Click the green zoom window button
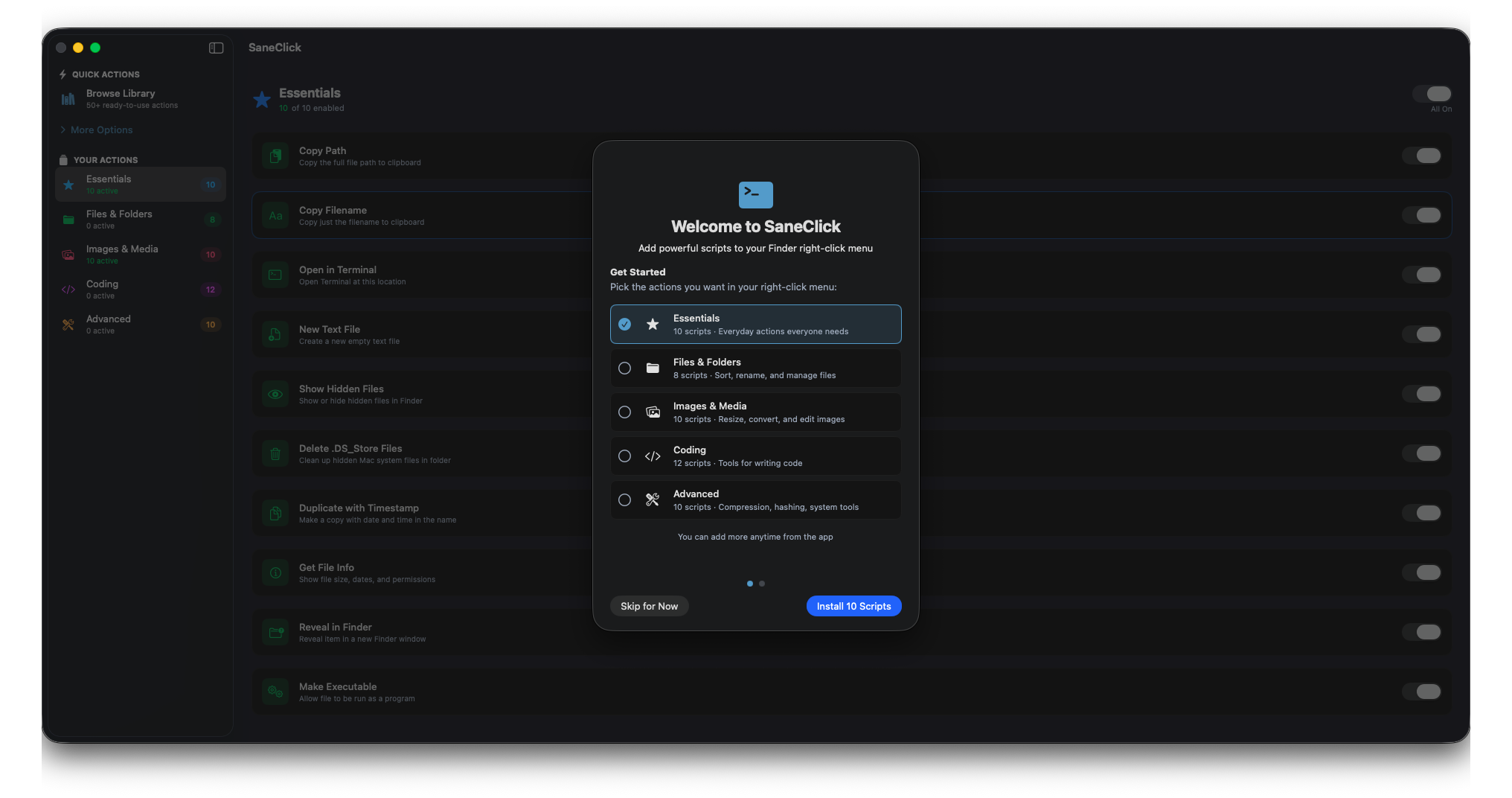This screenshot has width=1512, height=798. click(95, 48)
